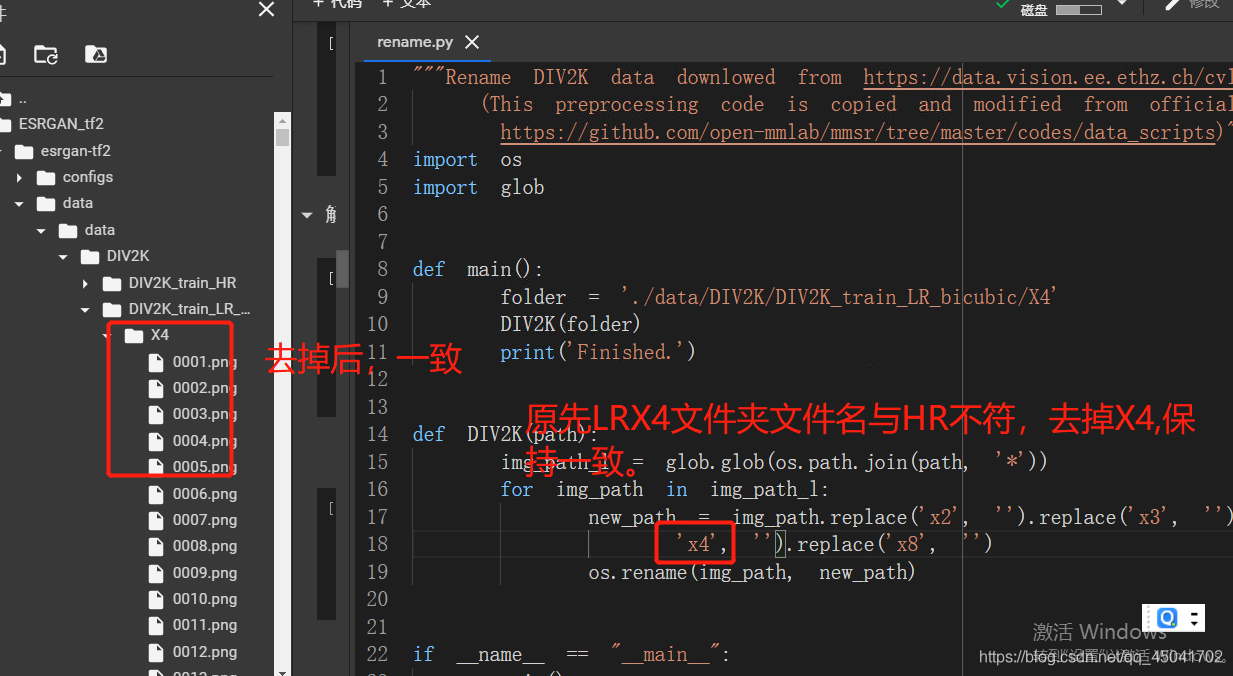Select the DIV2K folder name
1233x676 pixels.
(128, 256)
